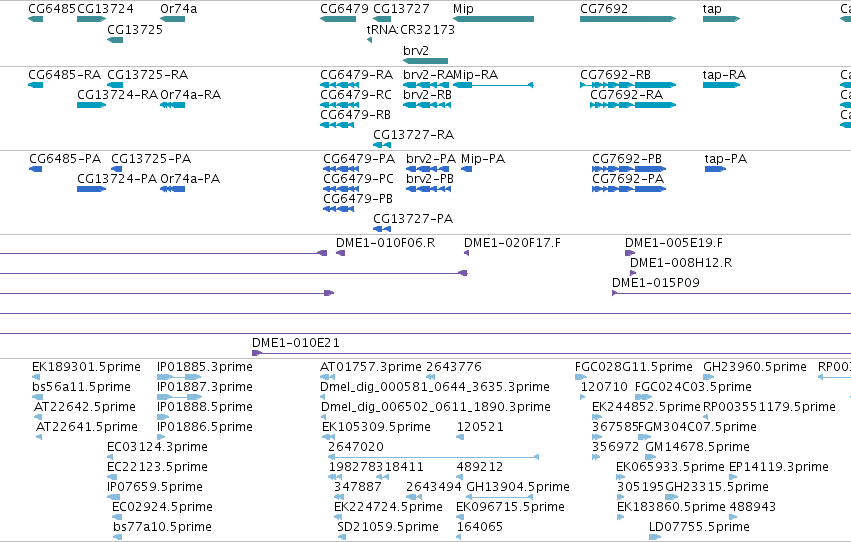The height and width of the screenshot is (542, 851).
Task: Select the FGC028G11.5prime EST label
Action: point(634,367)
